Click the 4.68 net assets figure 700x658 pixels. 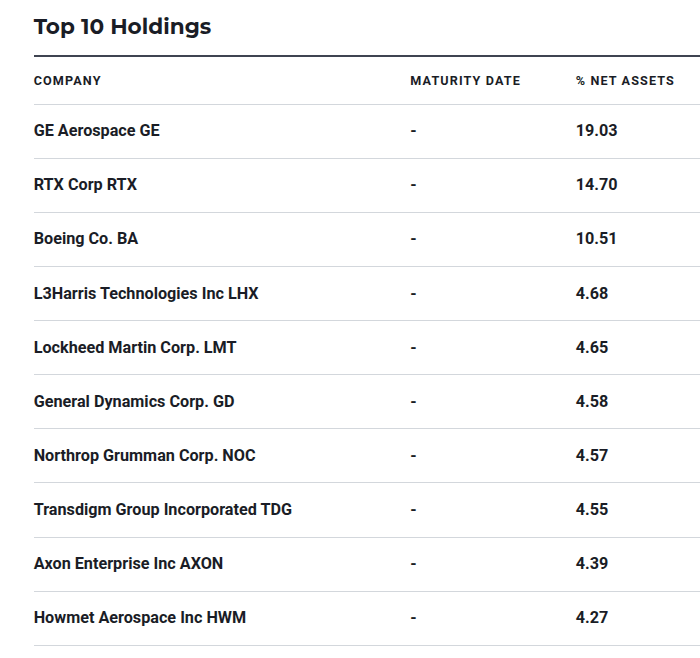[x=592, y=293]
